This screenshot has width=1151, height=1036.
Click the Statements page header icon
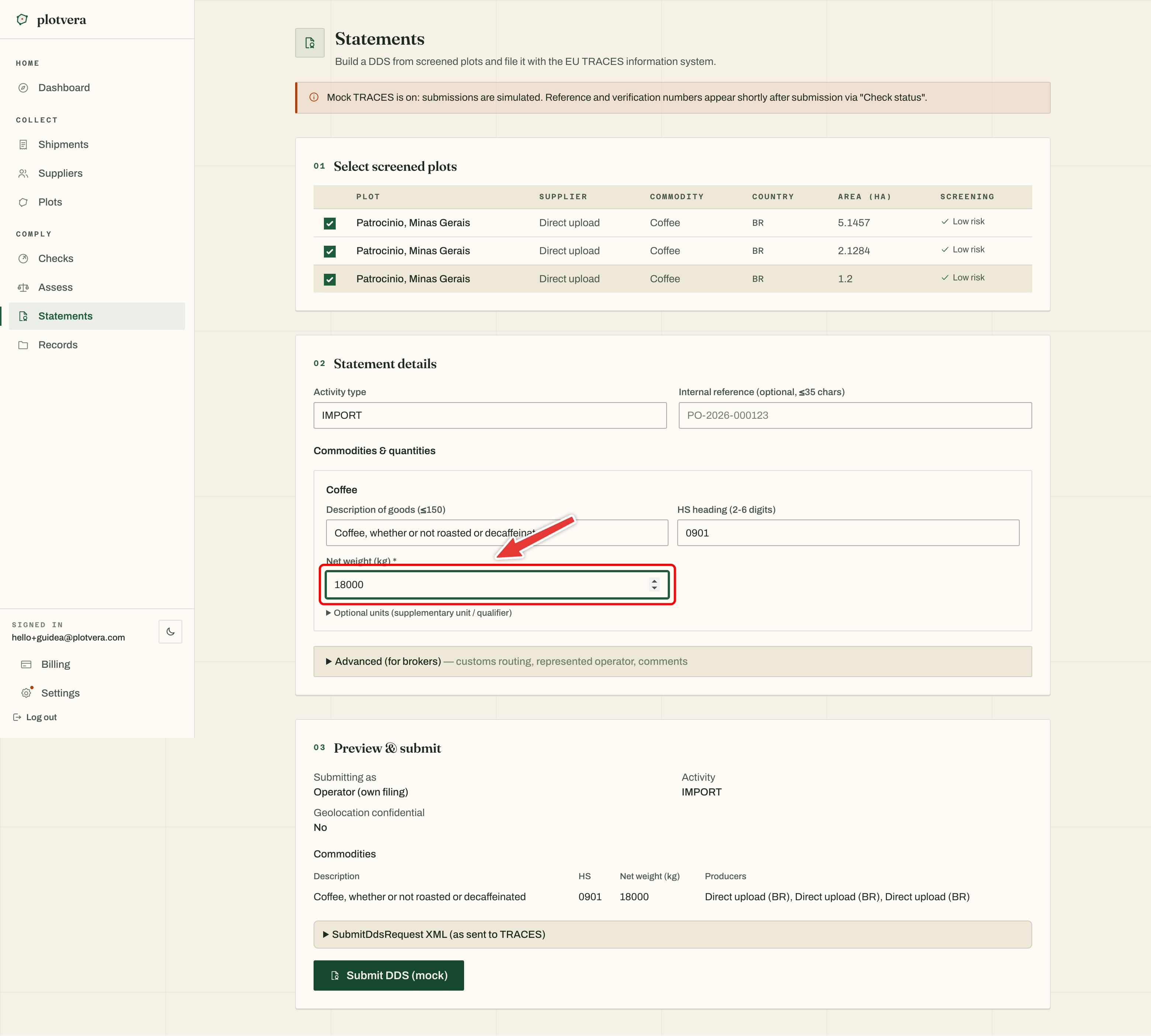(310, 43)
